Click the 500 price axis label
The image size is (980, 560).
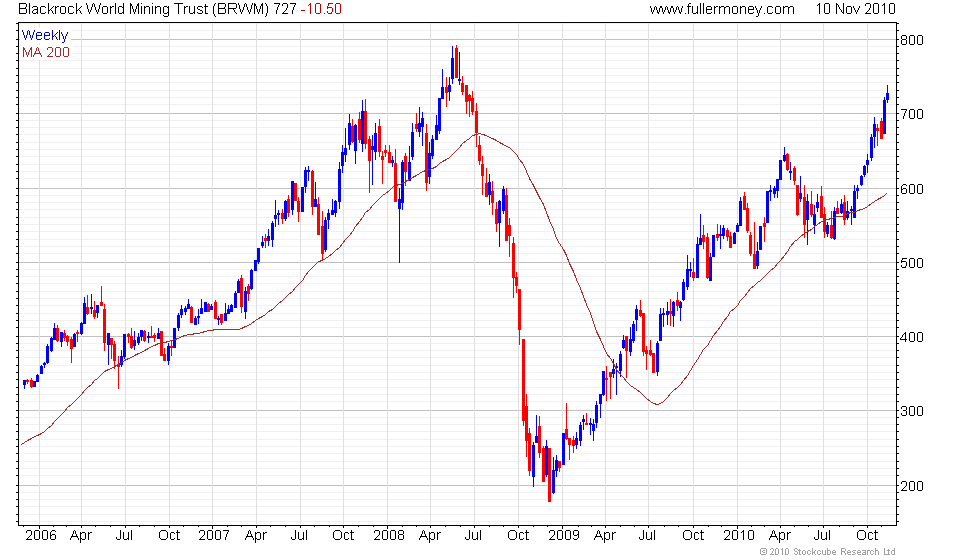911,263
